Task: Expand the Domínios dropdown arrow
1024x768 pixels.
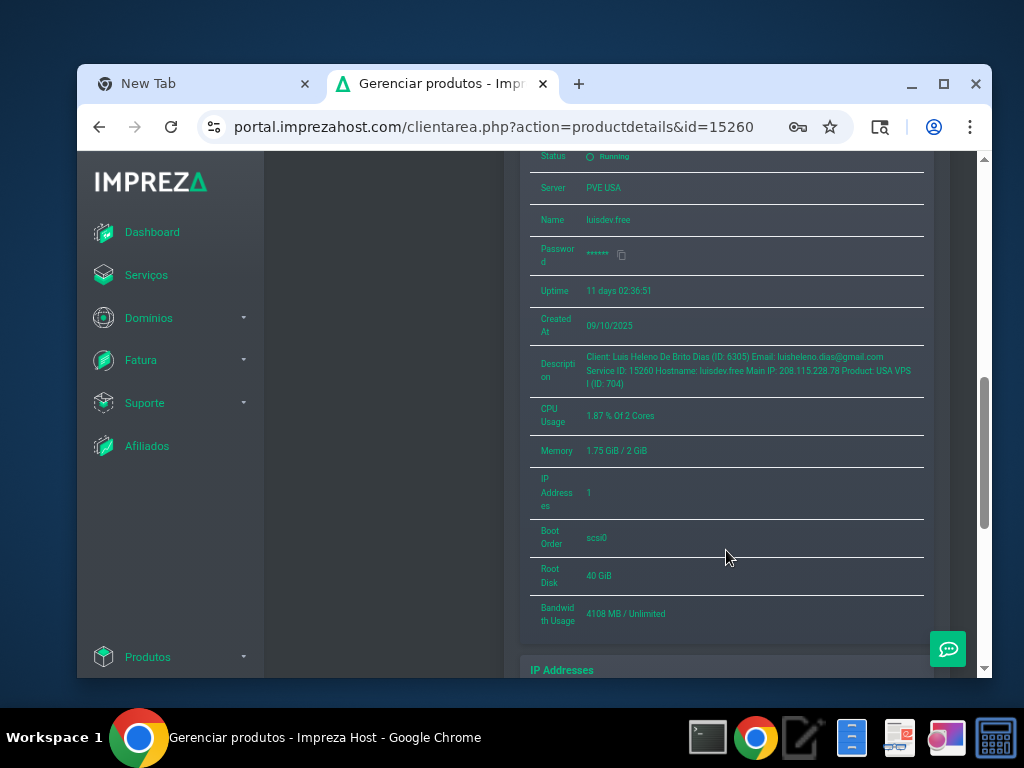Action: [244, 318]
